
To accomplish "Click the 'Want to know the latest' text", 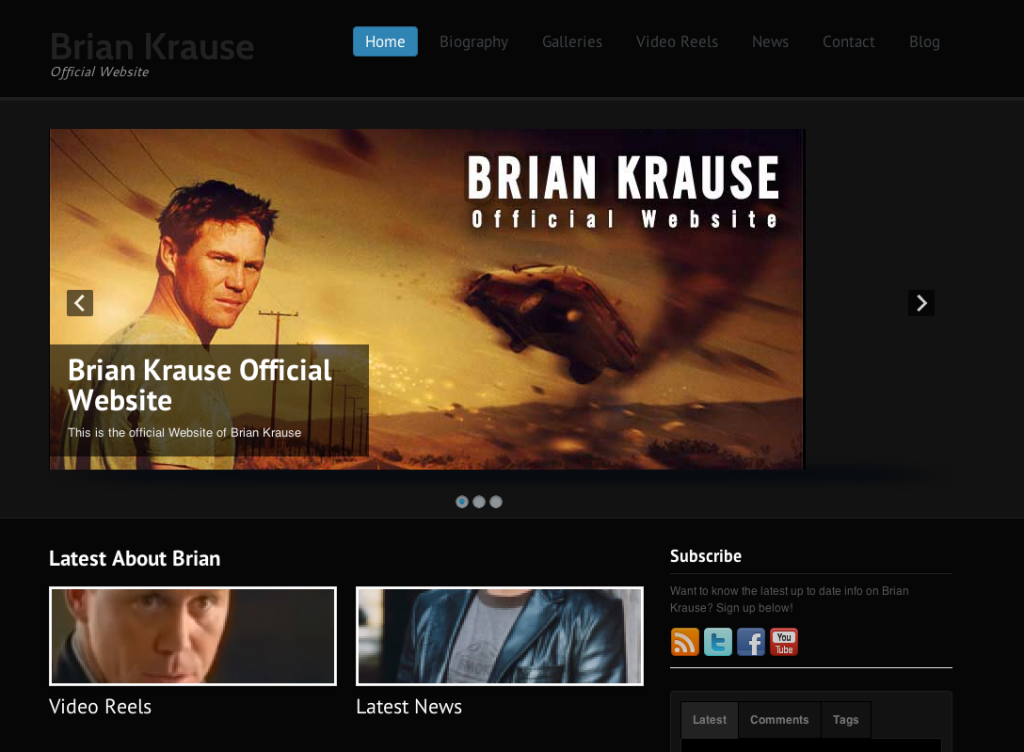I will click(789, 599).
